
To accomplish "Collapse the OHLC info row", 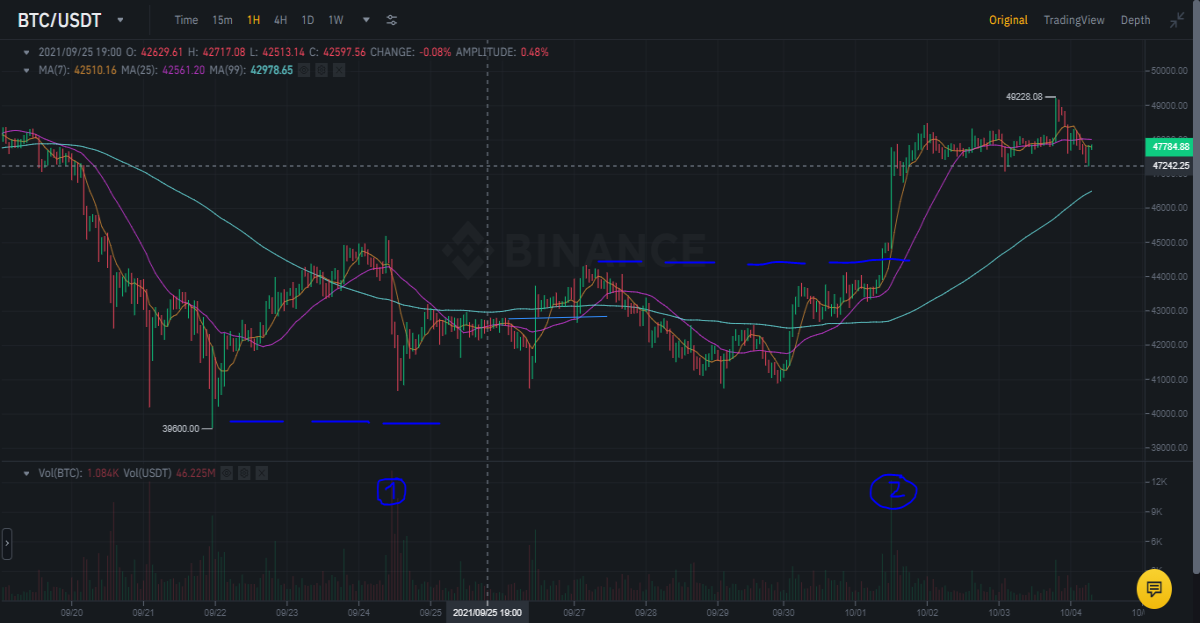I will pos(27,52).
